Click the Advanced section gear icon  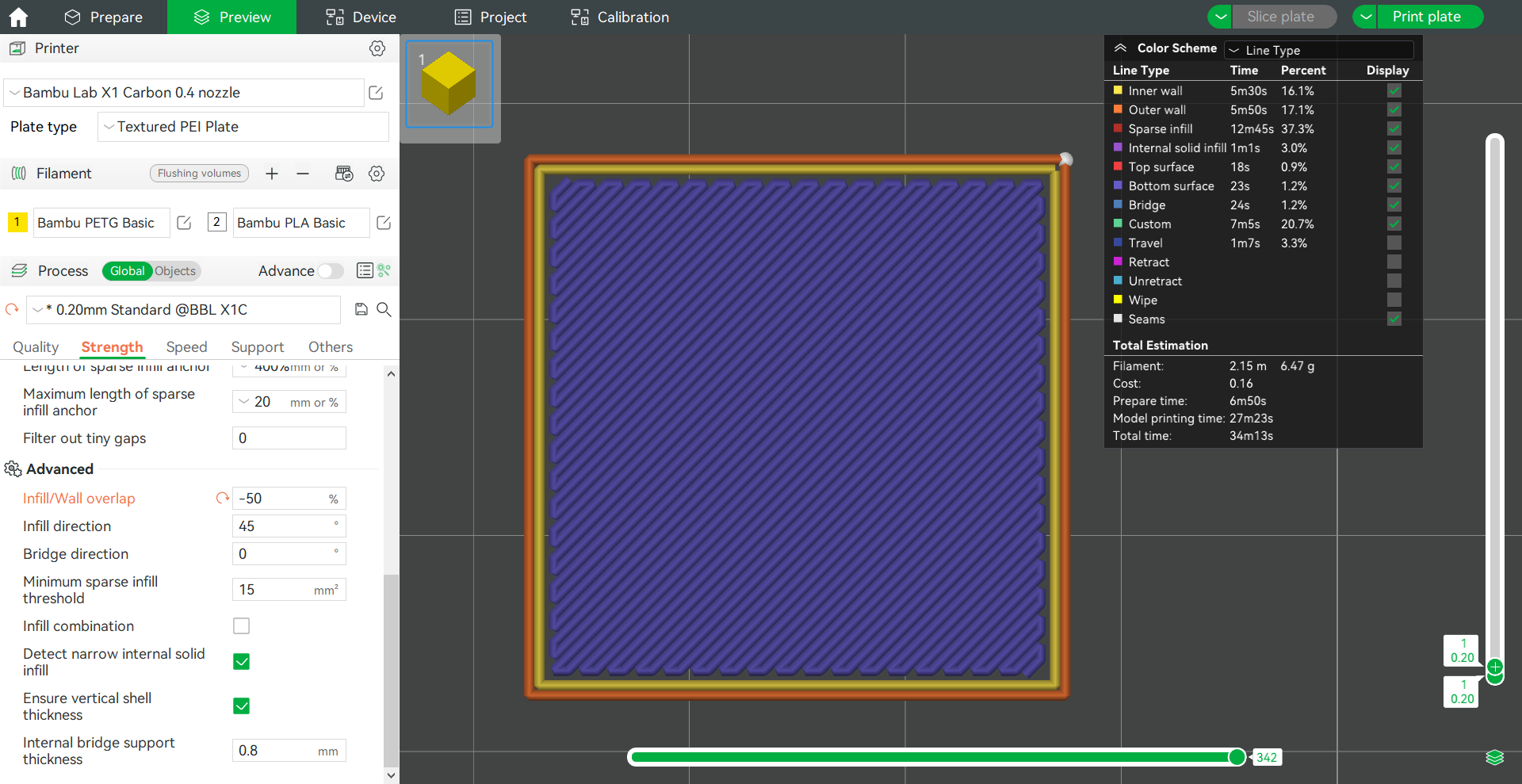[x=13, y=469]
